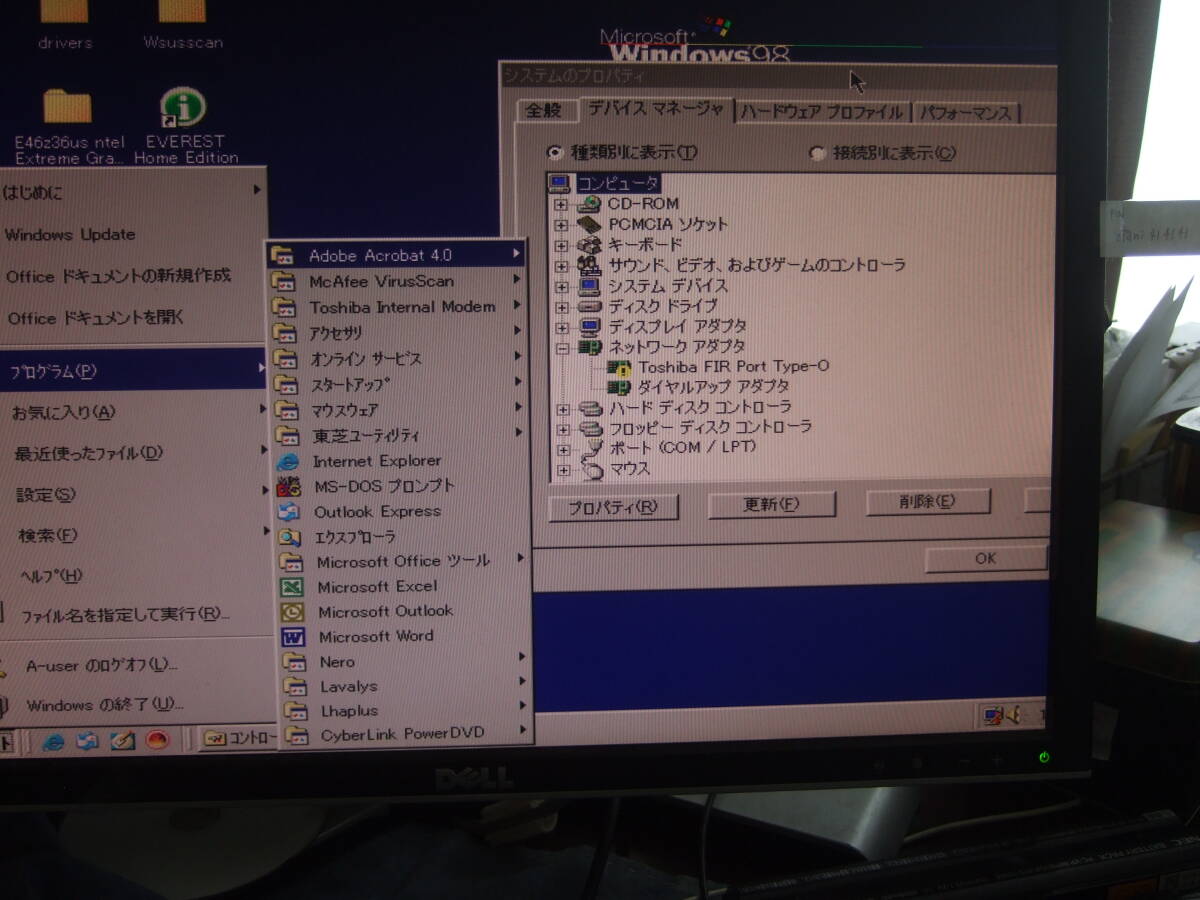Click the system tray network icon
The width and height of the screenshot is (1200, 900).
tap(993, 716)
